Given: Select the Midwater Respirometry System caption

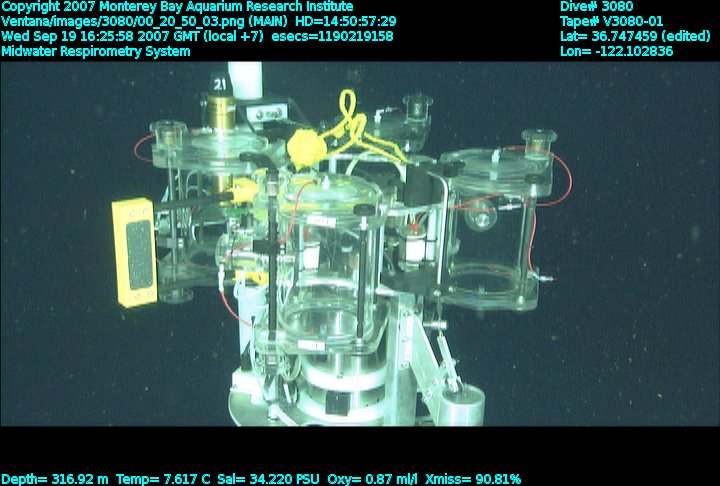Looking at the screenshot, I should tap(96, 51).
